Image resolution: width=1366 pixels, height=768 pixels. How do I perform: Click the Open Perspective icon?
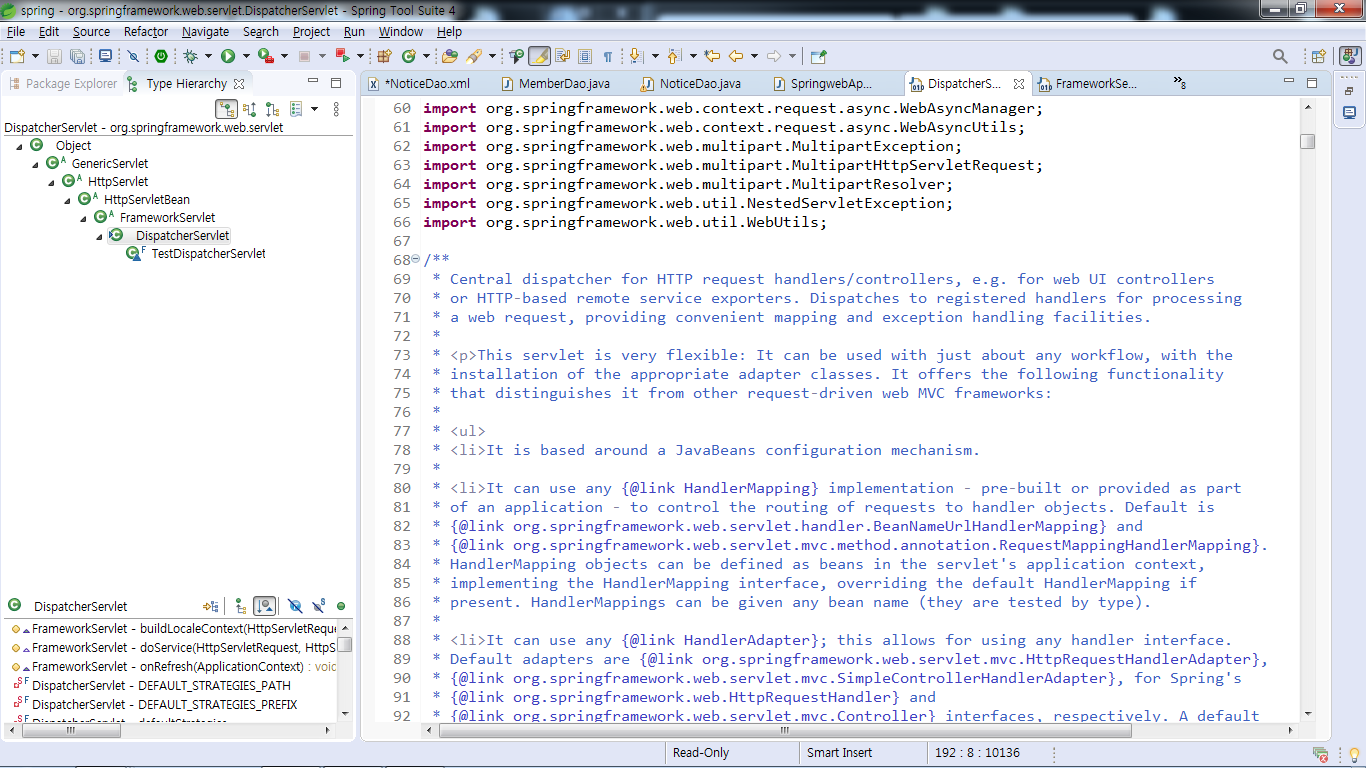pos(1318,56)
